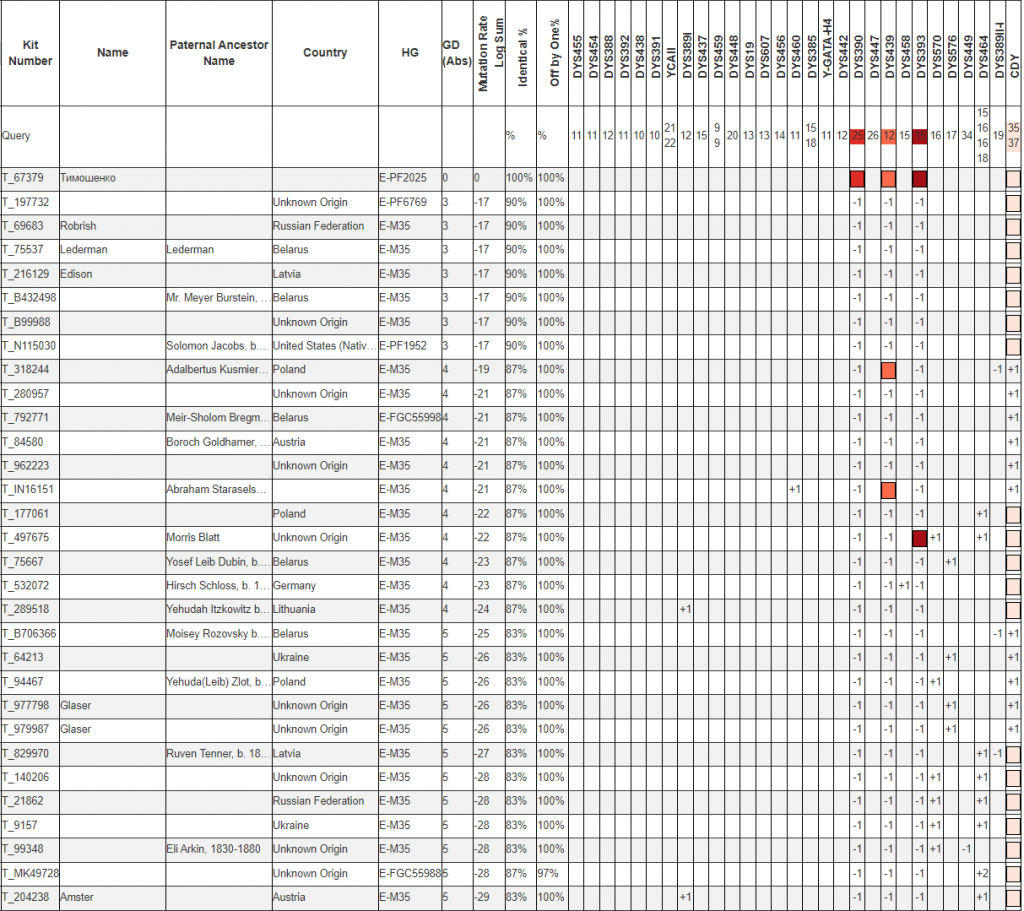Select the Mutation Rate Log Sum header

click(490, 55)
